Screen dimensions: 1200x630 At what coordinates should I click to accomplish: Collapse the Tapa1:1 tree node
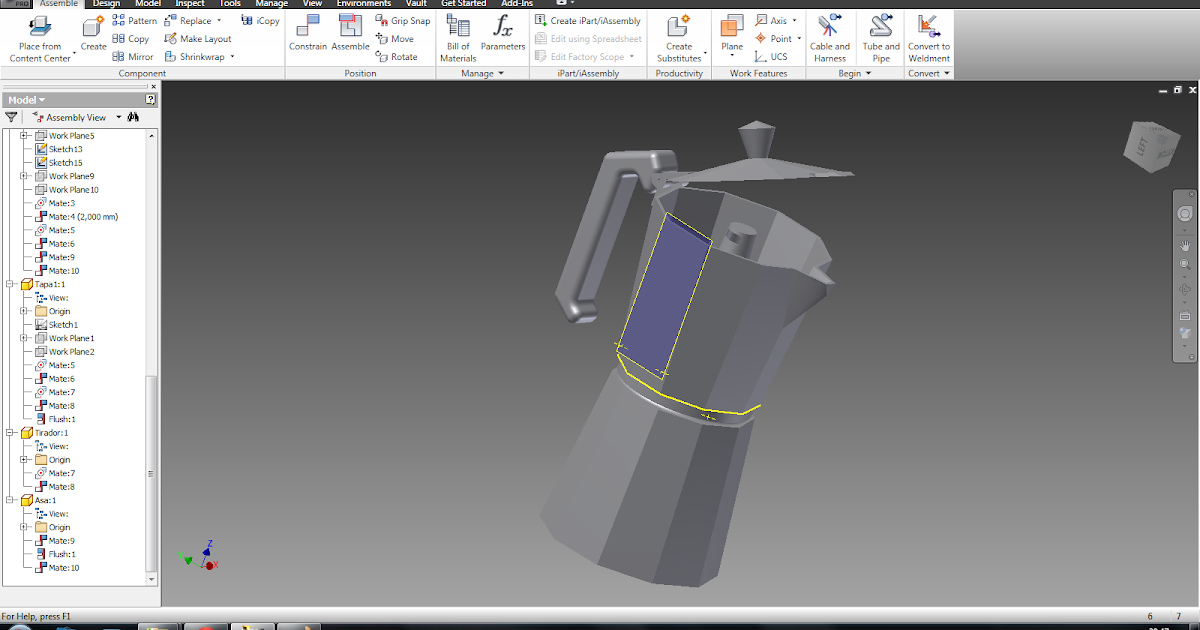11,284
